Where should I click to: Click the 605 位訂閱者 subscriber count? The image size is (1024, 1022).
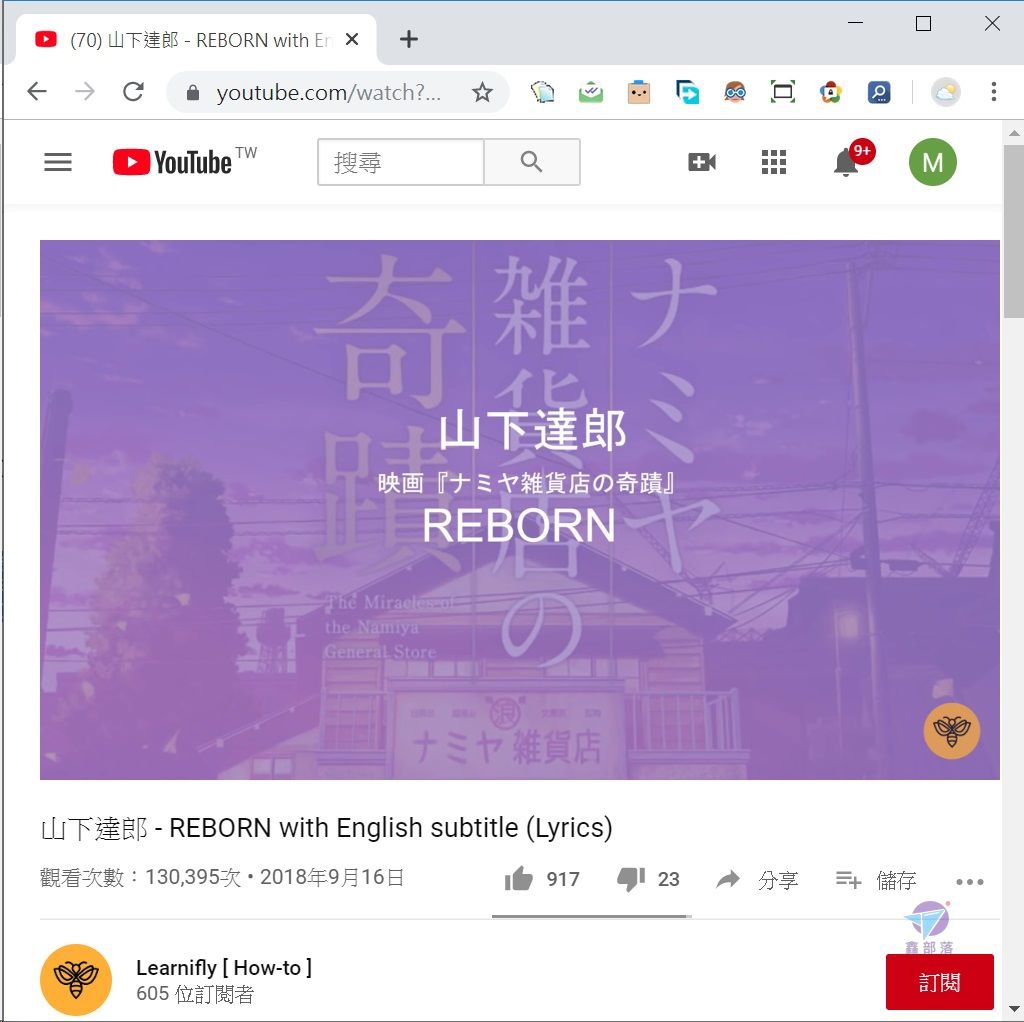(x=195, y=994)
